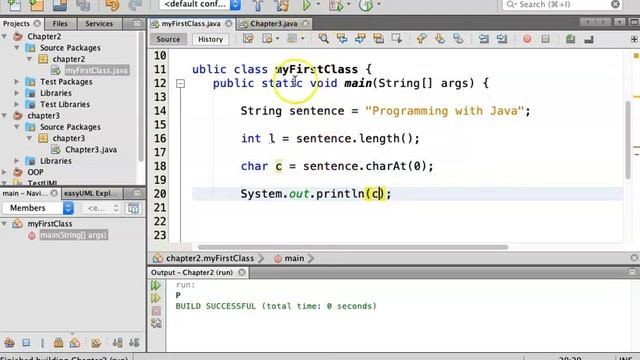The height and width of the screenshot is (360, 640).
Task: Click main breadcrumb in editor
Action: (x=294, y=258)
